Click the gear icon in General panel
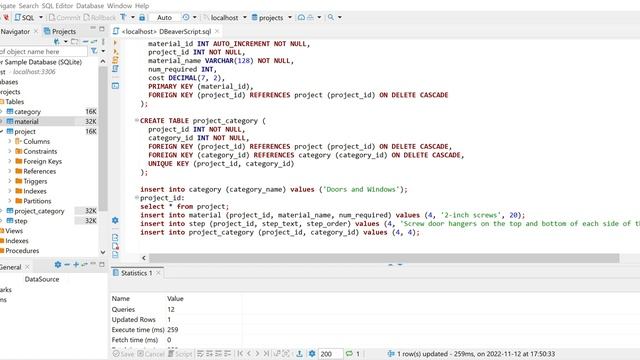Image resolution: width=640 pixels, height=360 pixels. 58,265
